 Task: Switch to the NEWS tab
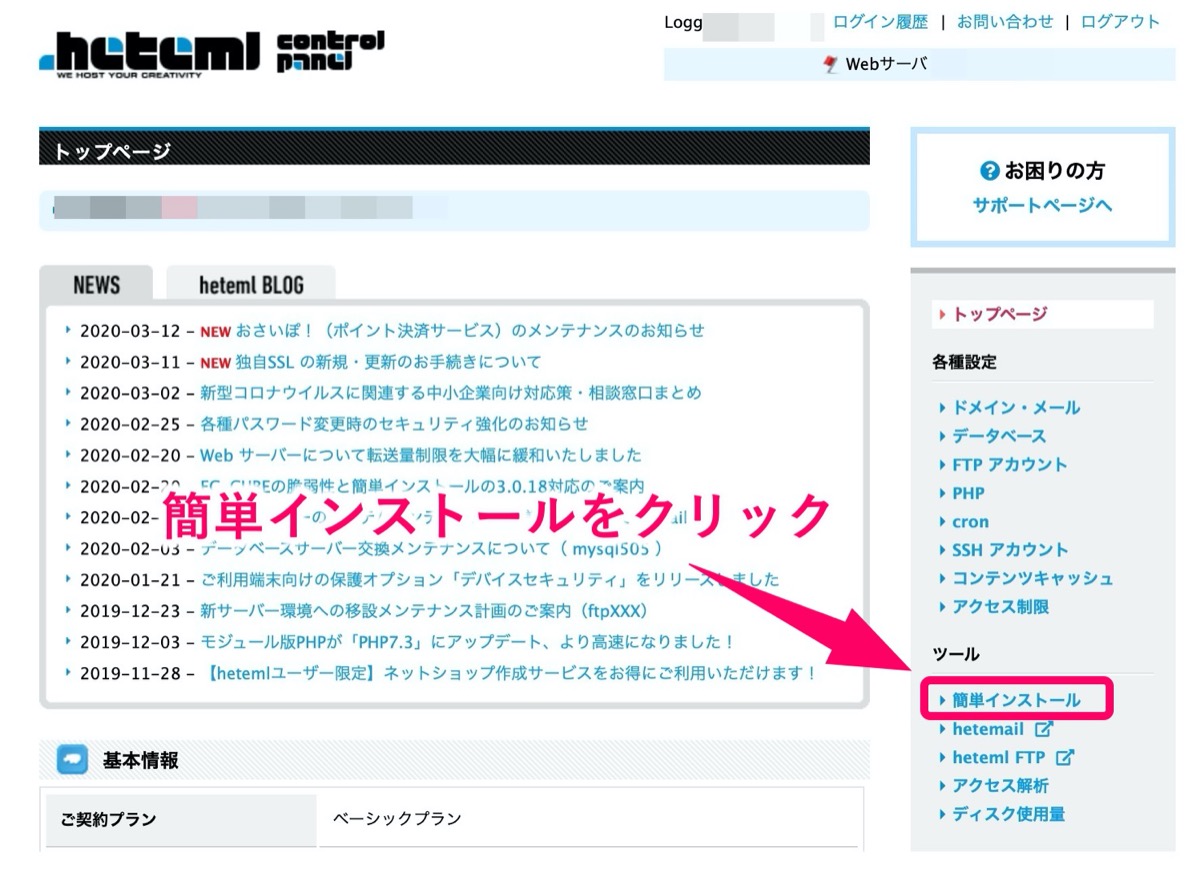click(x=96, y=284)
